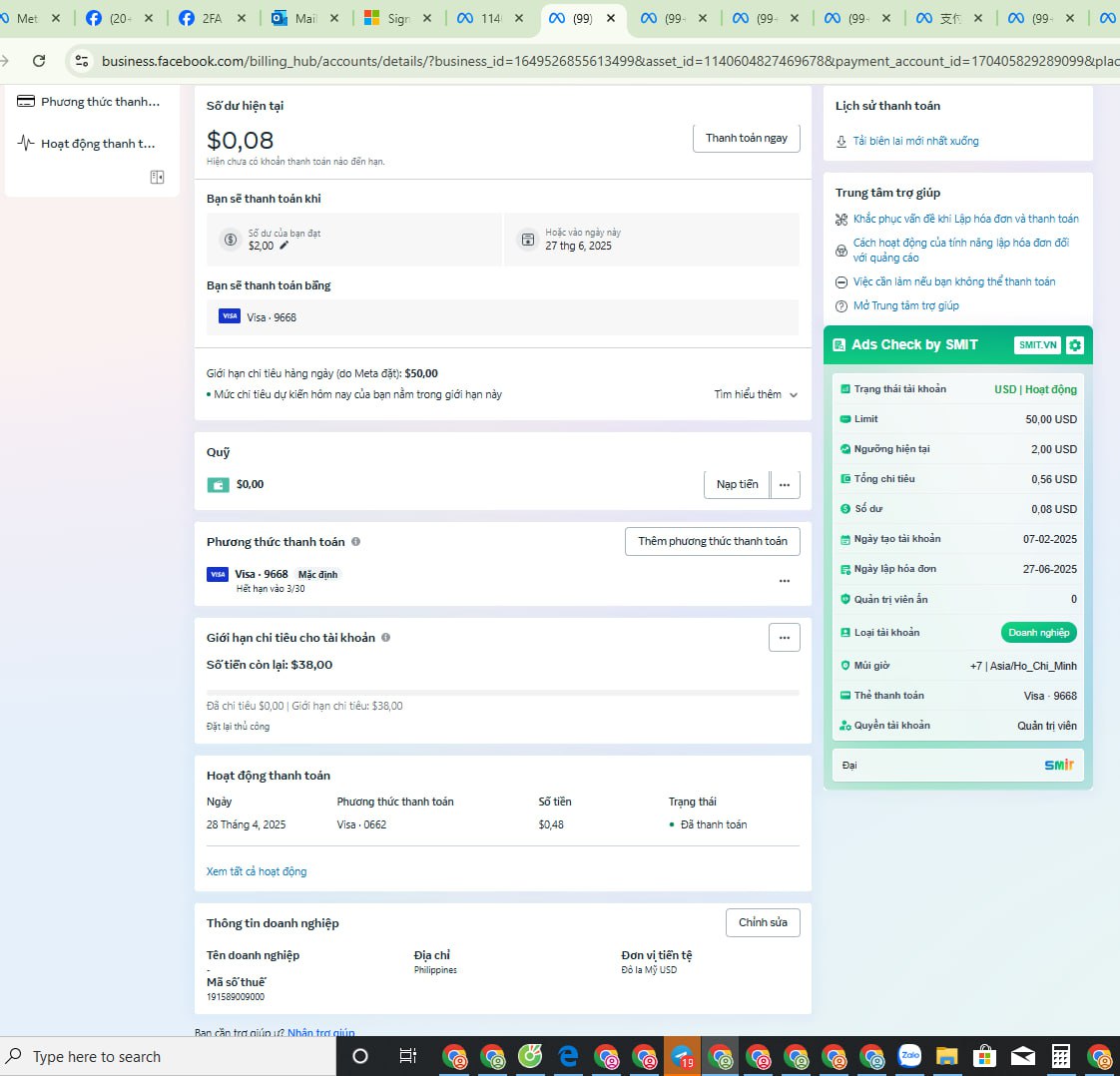This screenshot has height=1076, width=1120.
Task: Click Mở Trung tâm trợ giúp link
Action: click(x=905, y=305)
